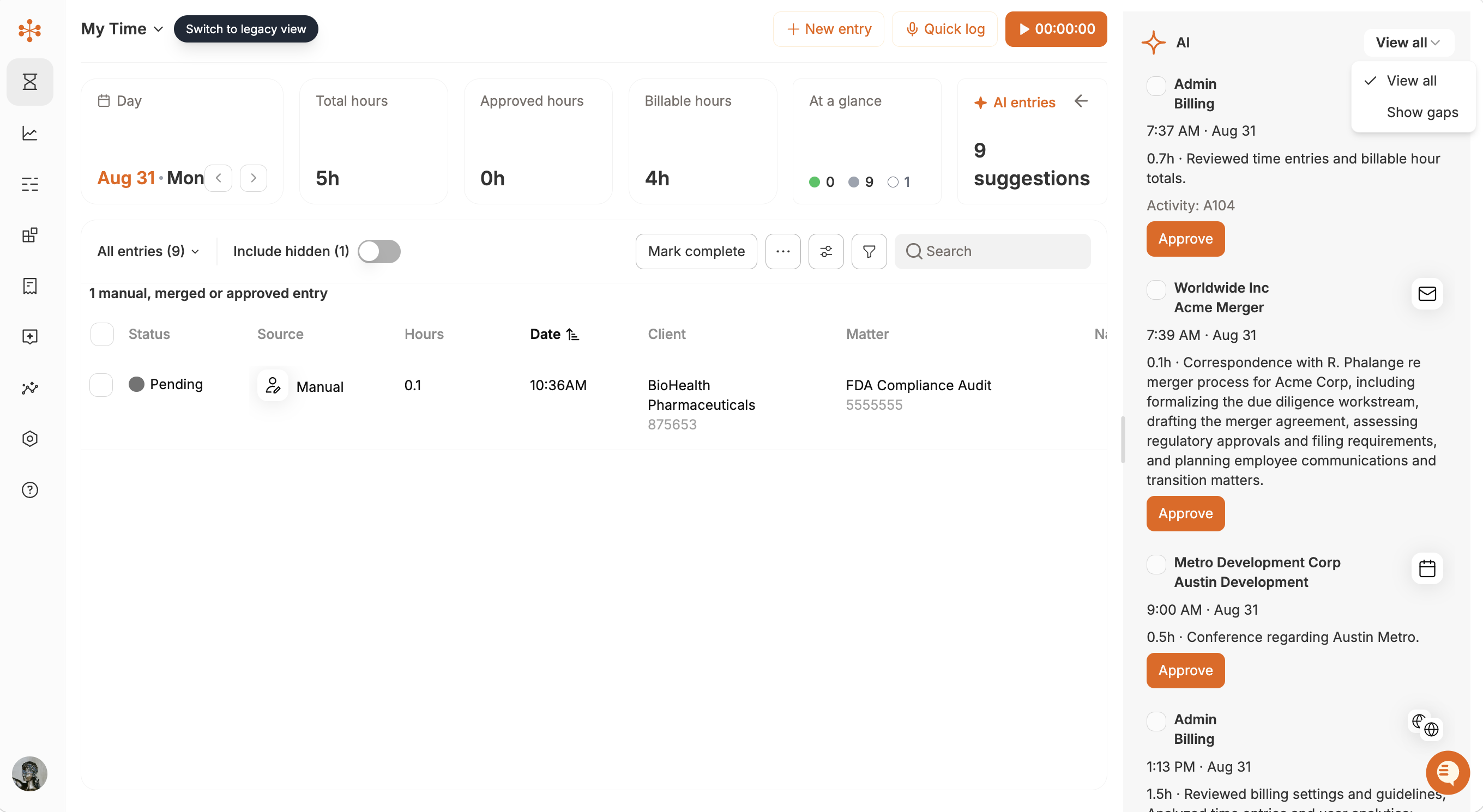Expand the All entries (9) dropdown
Viewport: 1483px width, 812px height.
[148, 251]
